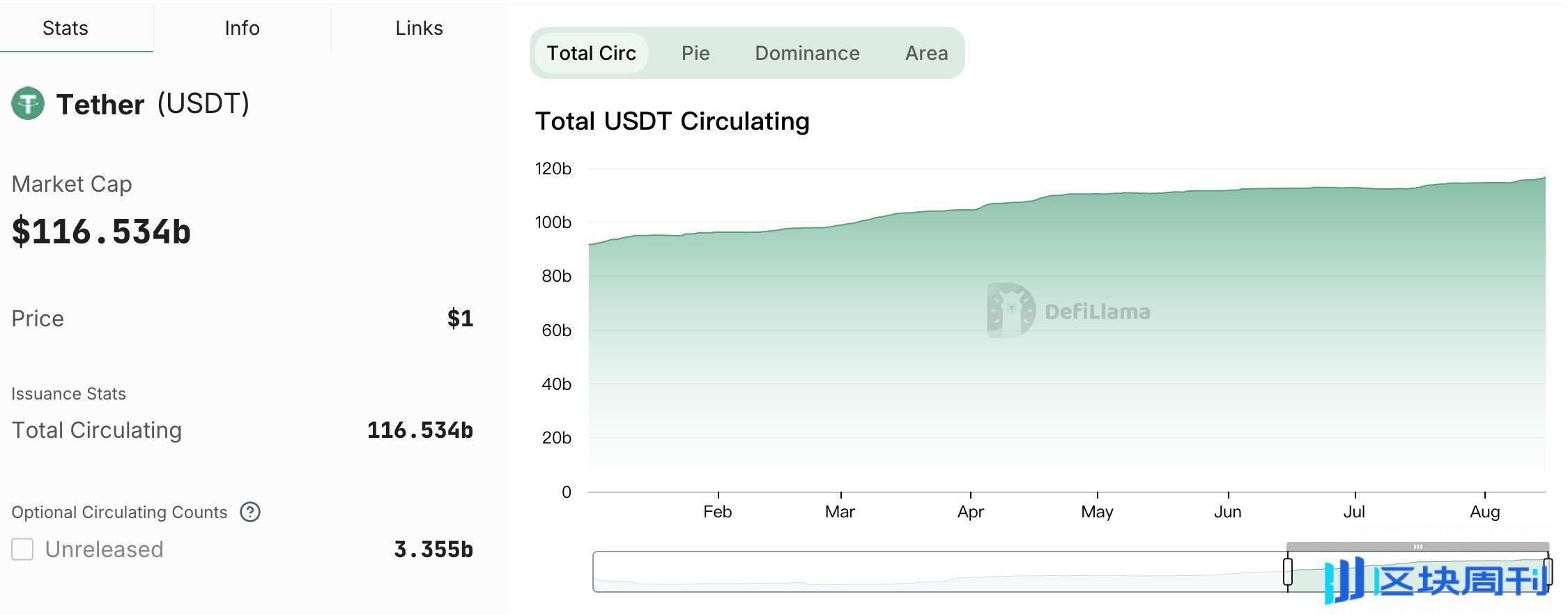Switch to the Stats tab
Image resolution: width=1568 pixels, height=615 pixels.
(x=66, y=28)
